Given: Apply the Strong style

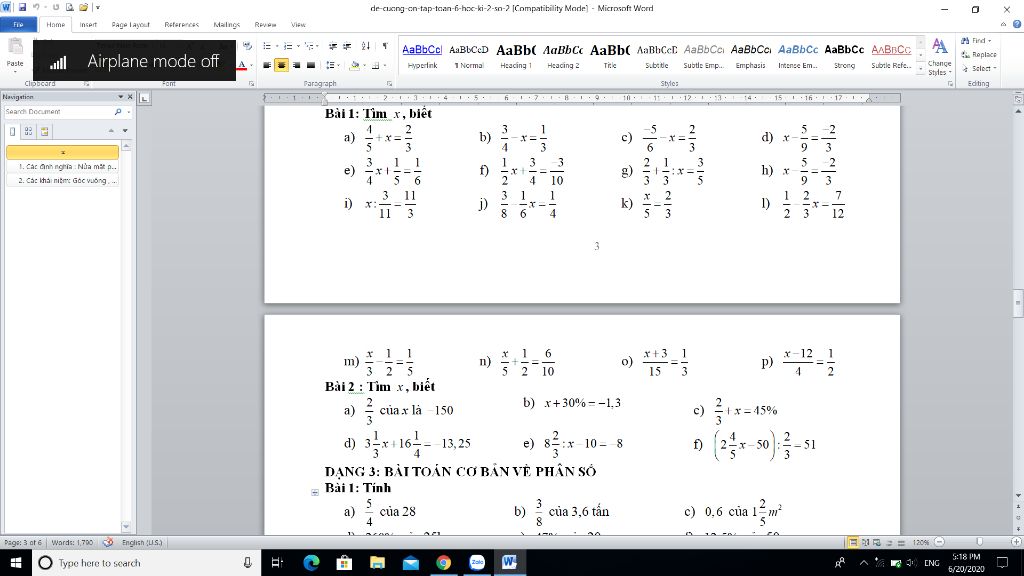Looking at the screenshot, I should pos(844,56).
